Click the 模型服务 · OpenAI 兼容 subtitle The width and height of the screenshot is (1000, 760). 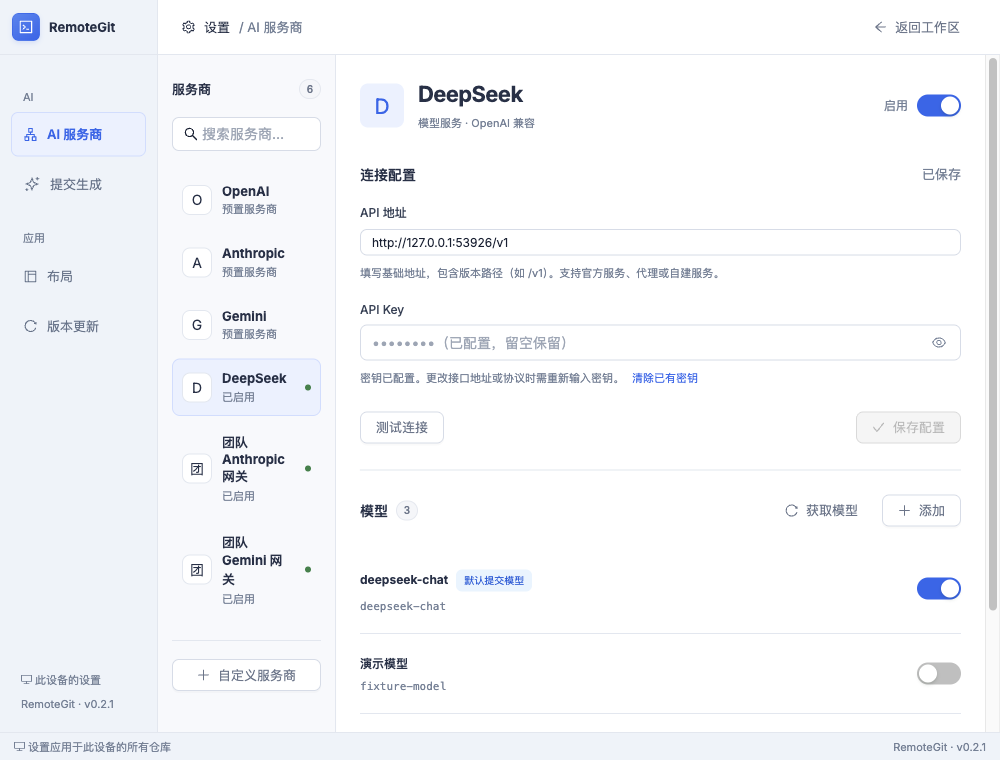point(476,123)
